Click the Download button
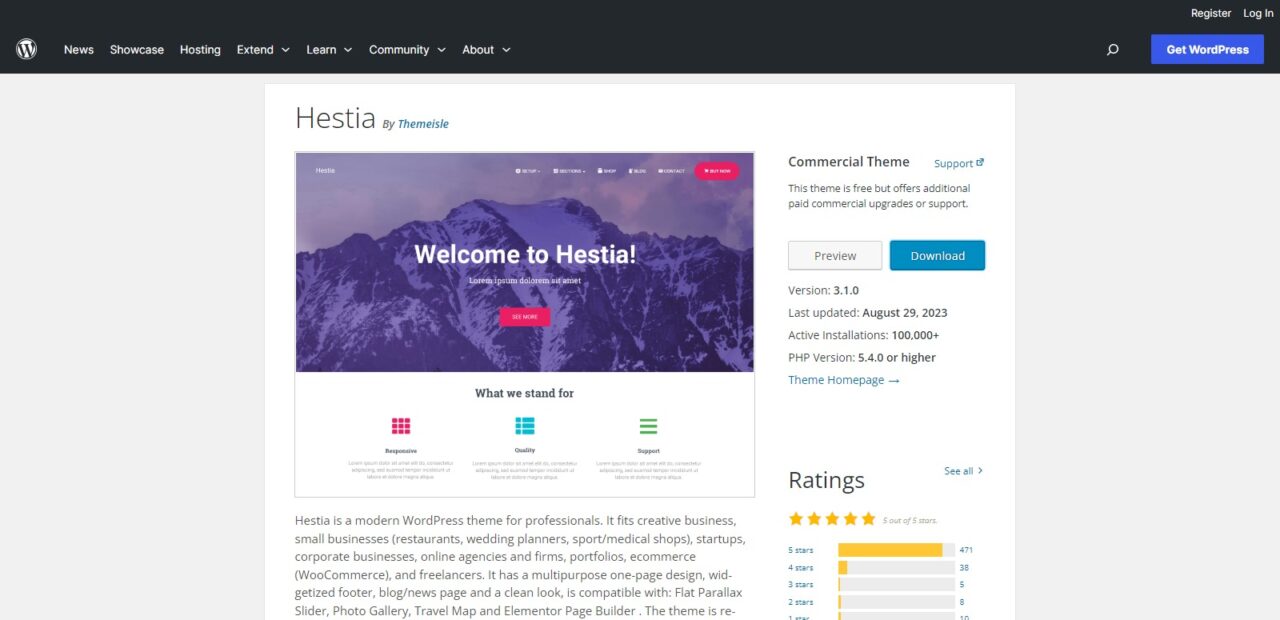1280x620 pixels. tap(937, 255)
